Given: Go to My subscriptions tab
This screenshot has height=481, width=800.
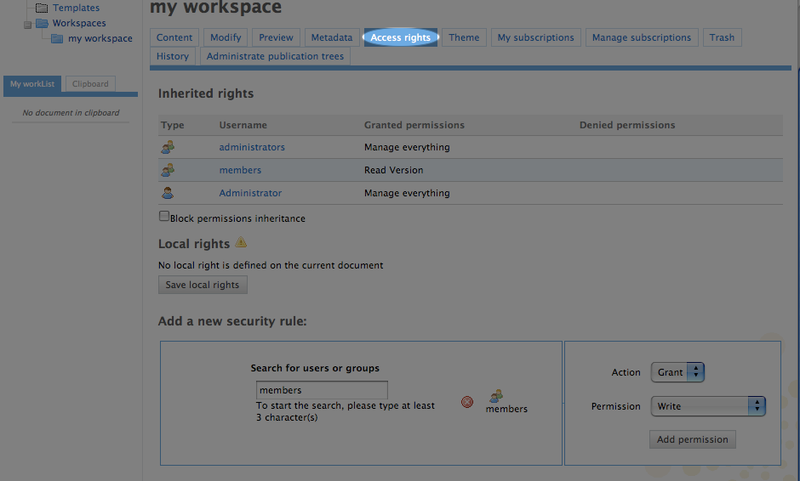Looking at the screenshot, I should coord(536,37).
